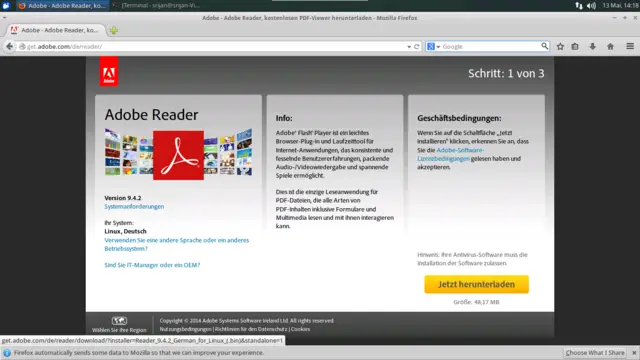Open the downloads arrow icon

(x=593, y=47)
